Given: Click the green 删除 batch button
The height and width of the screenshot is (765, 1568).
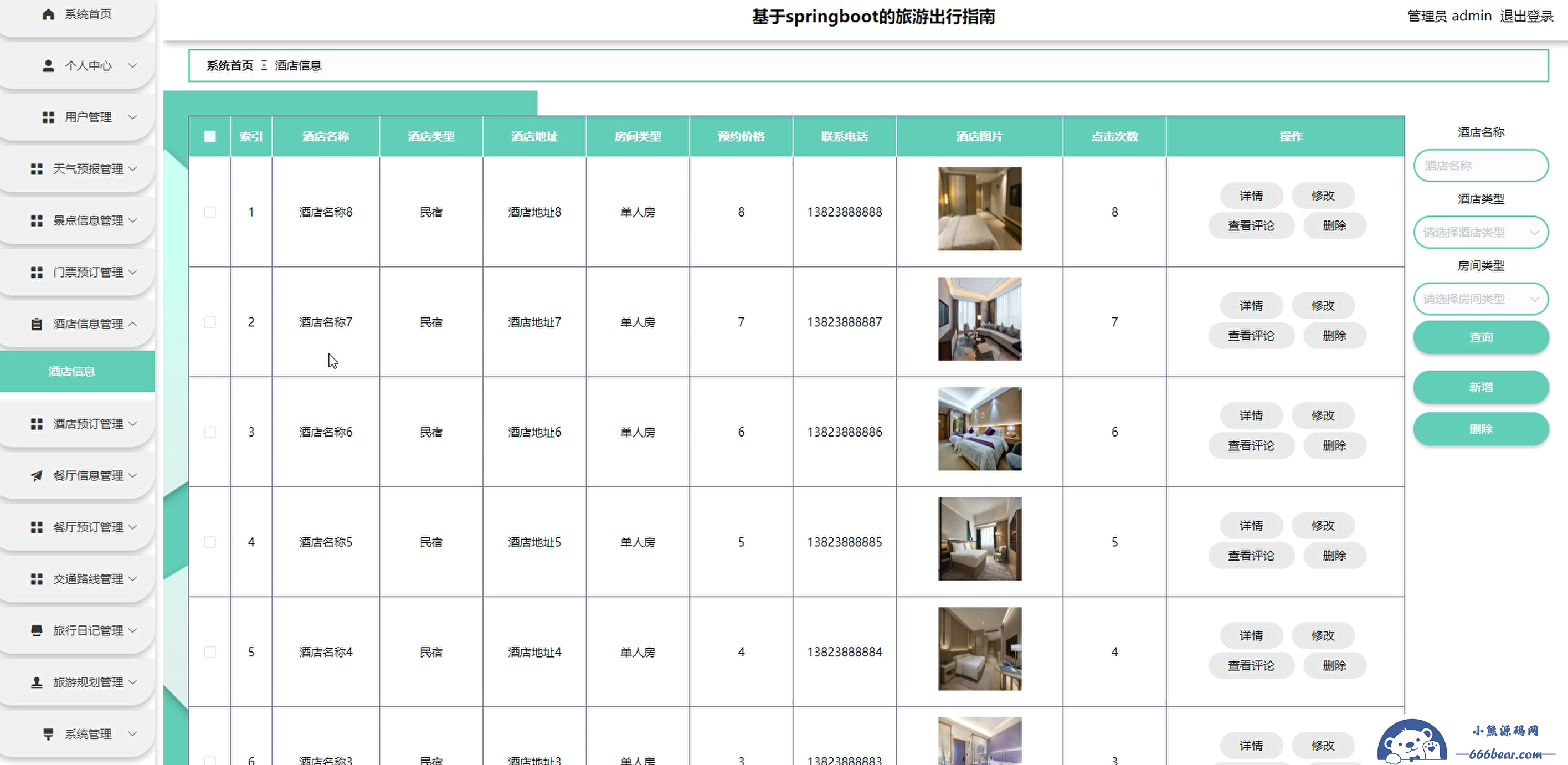Looking at the screenshot, I should pos(1481,430).
